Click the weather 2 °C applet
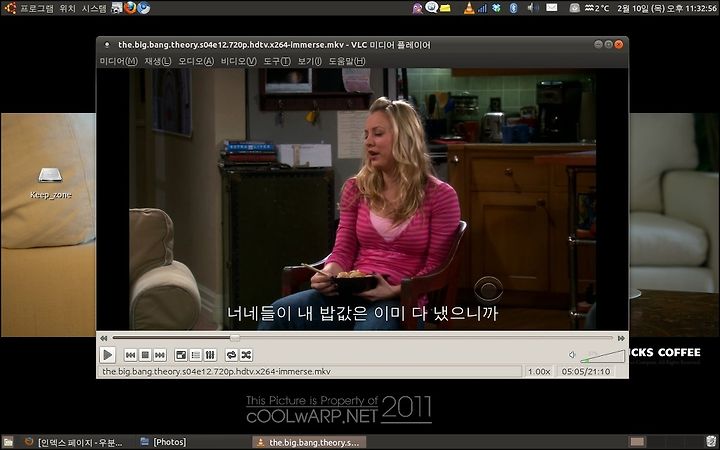This screenshot has width=720, height=450. 597,8
